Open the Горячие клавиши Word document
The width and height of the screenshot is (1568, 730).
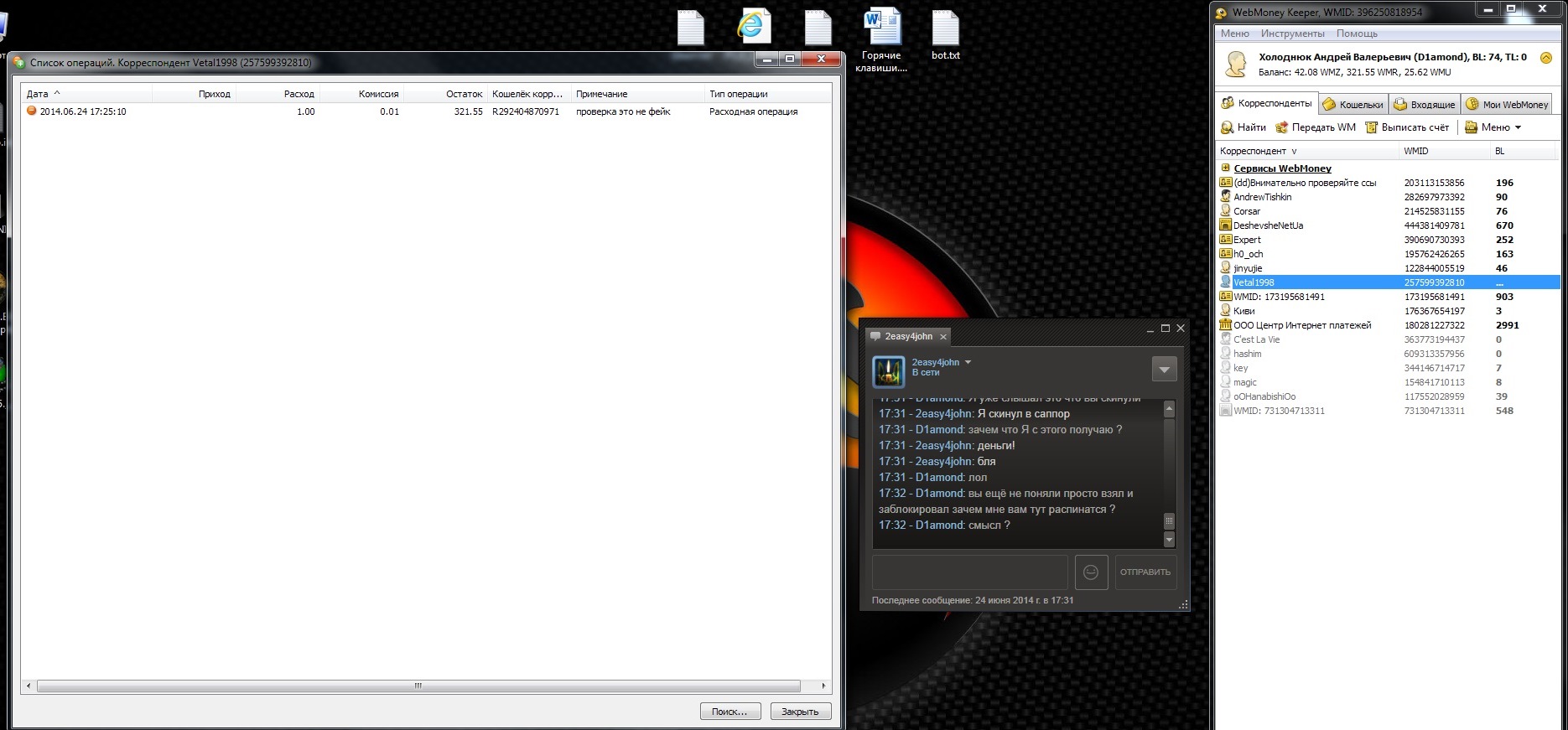coord(881,39)
